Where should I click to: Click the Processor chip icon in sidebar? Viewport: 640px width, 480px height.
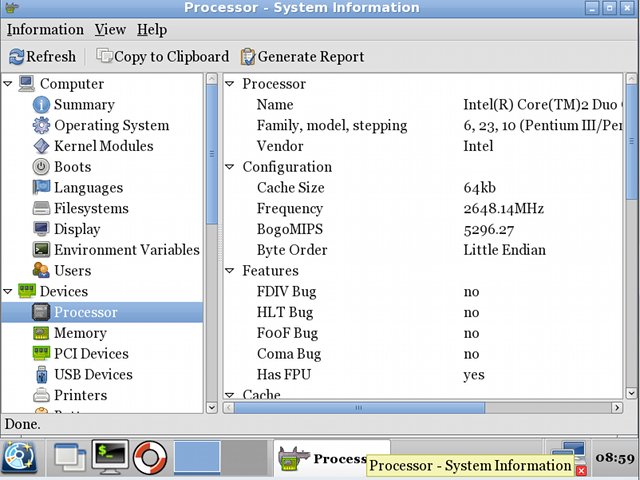pos(41,312)
